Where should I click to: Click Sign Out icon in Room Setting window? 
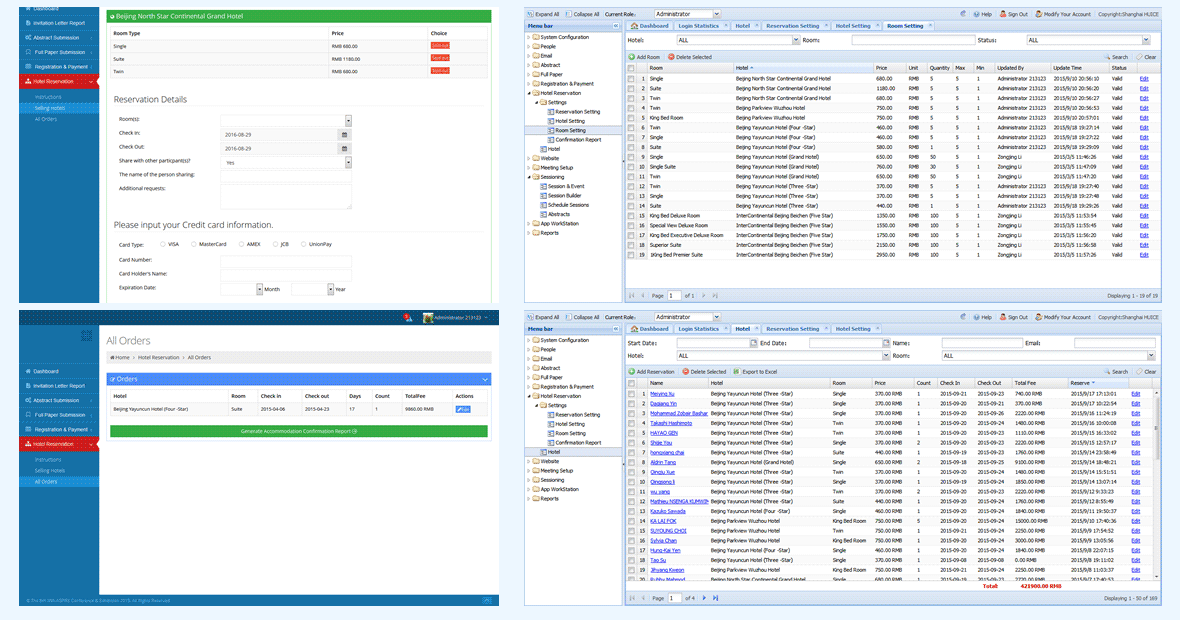point(1002,14)
